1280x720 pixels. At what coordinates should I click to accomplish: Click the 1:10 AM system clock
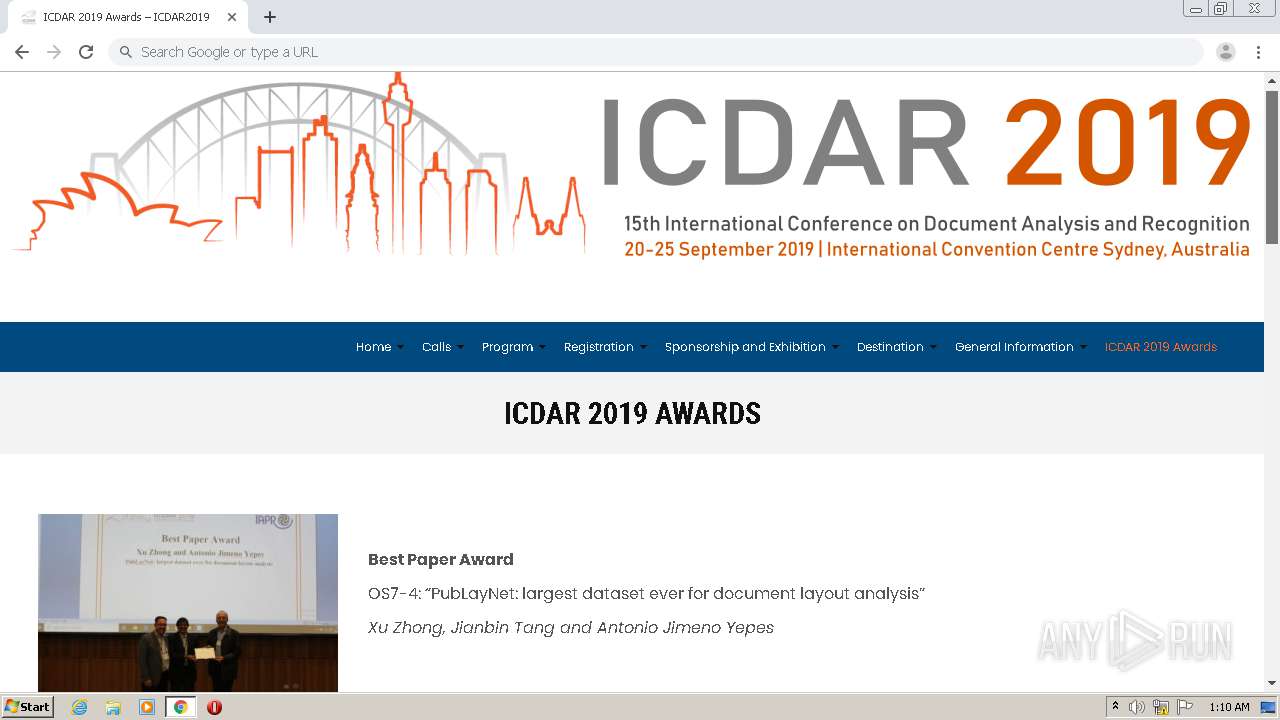1229,707
